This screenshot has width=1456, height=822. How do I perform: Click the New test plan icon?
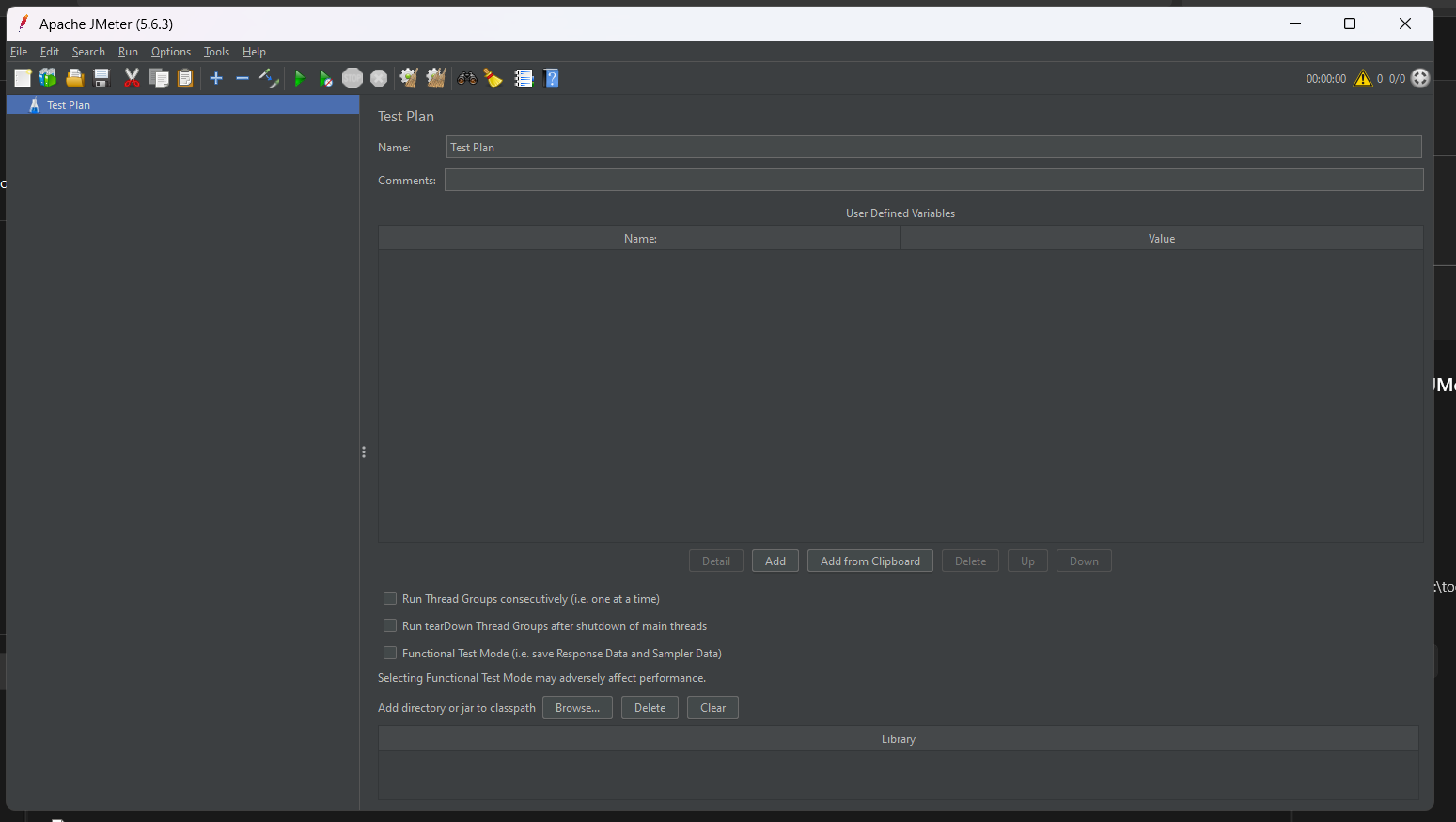23,79
